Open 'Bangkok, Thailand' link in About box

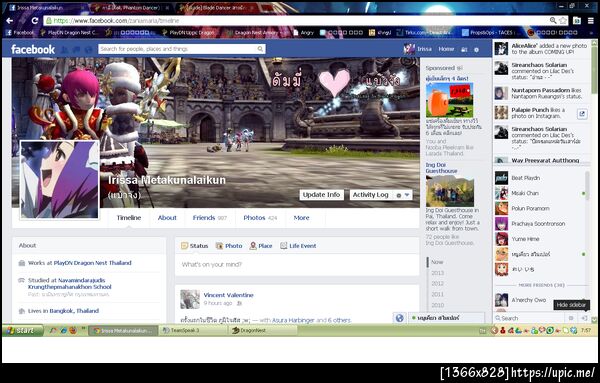(x=74, y=311)
